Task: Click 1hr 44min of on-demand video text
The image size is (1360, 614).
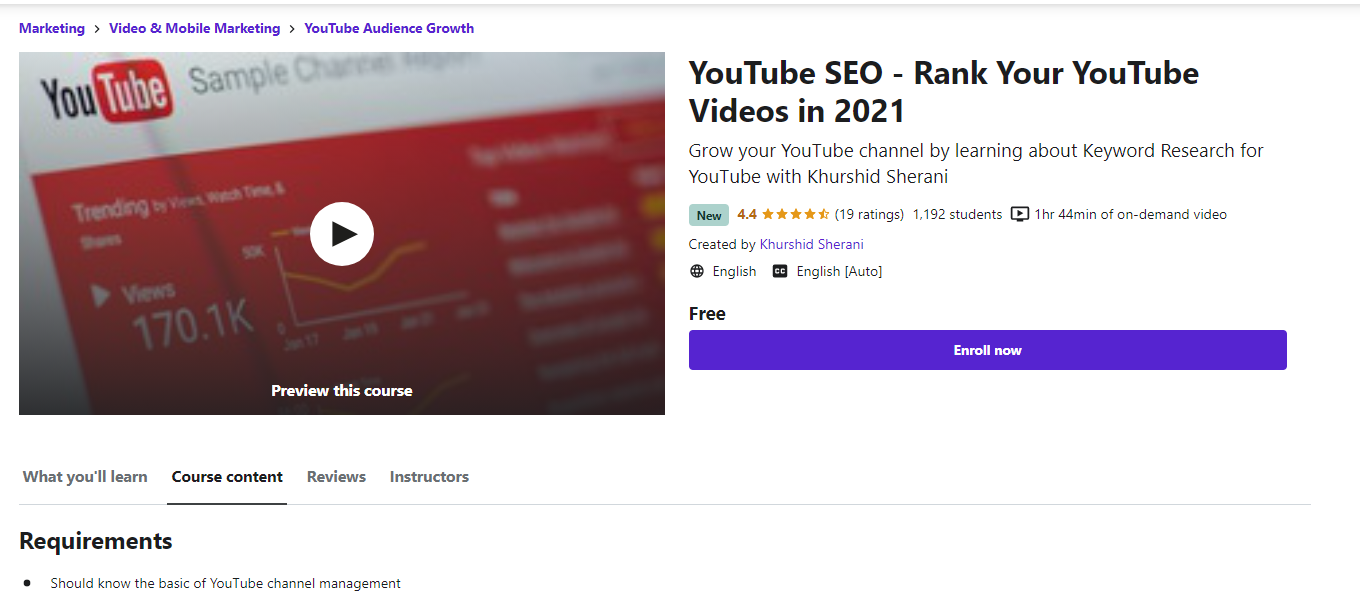Action: point(1131,214)
